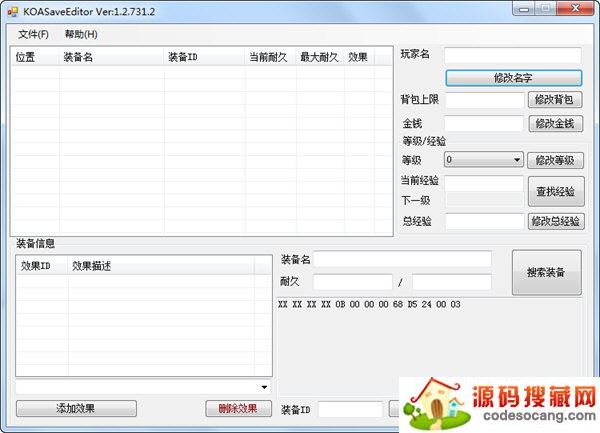This screenshot has height=433, width=600.
Task: Focus the 当前经验 input field
Action: point(484,183)
